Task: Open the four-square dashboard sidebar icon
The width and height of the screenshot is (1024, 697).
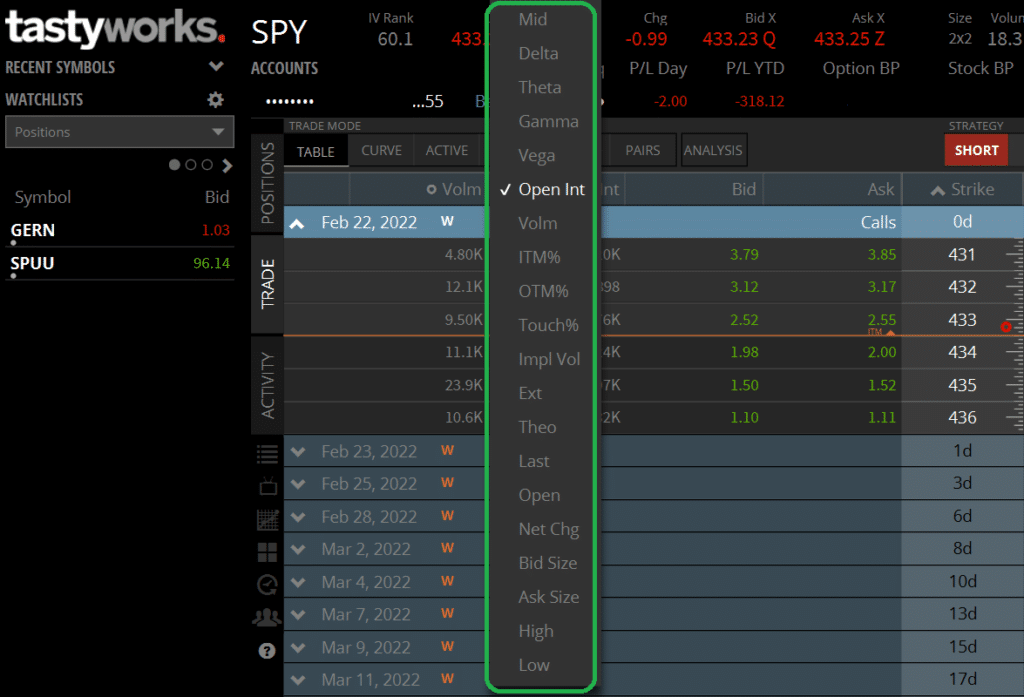Action: coord(267,553)
